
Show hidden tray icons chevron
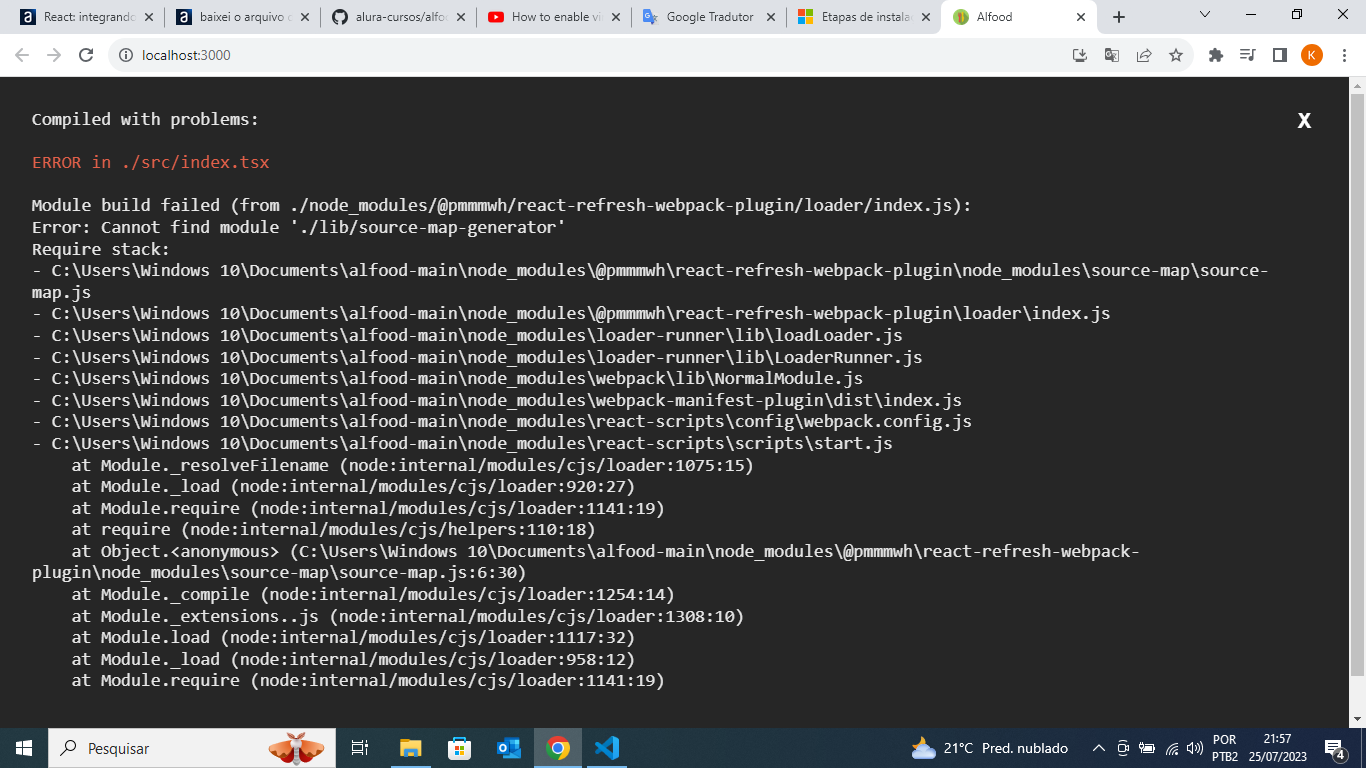point(1098,748)
